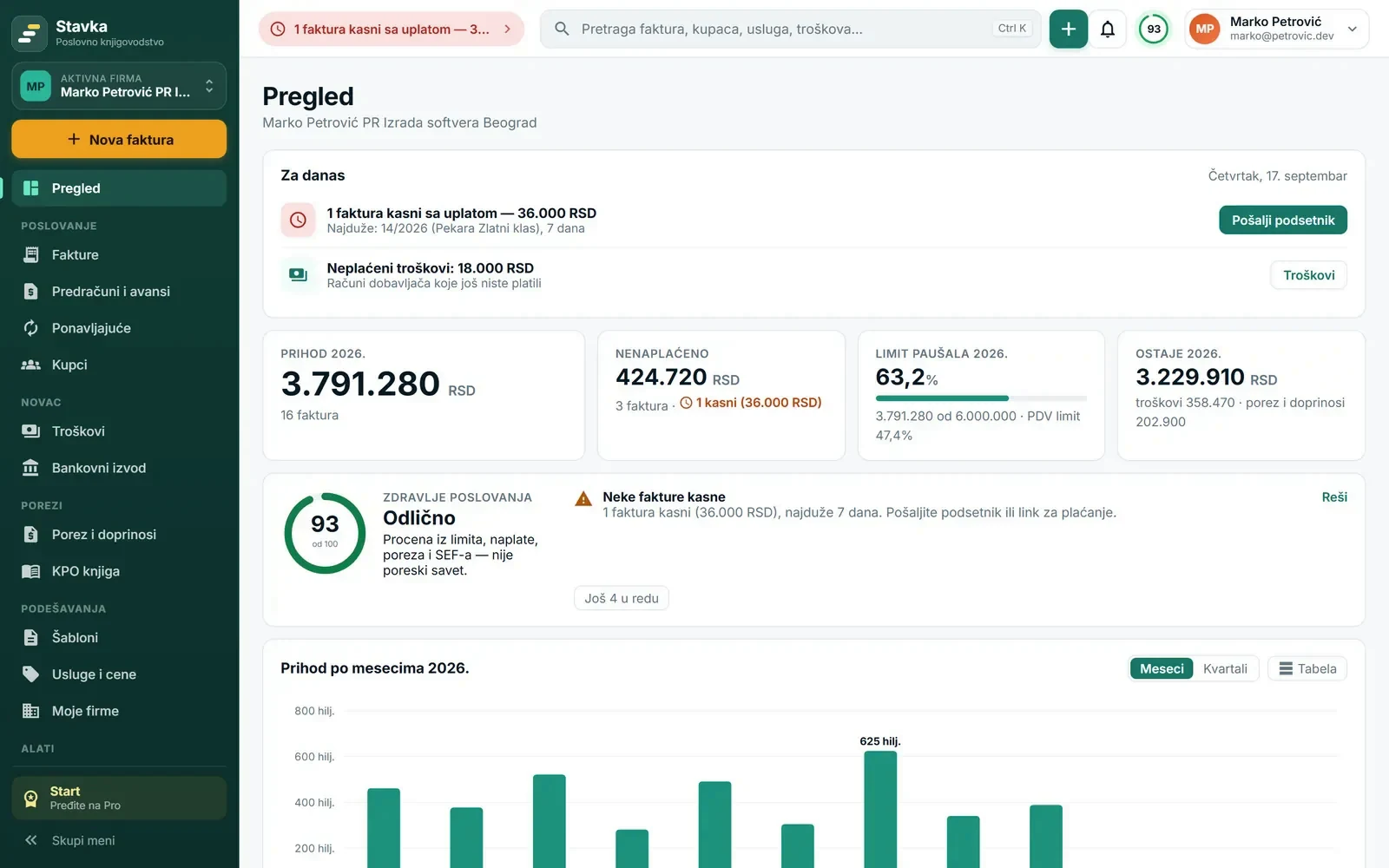Click the search magnifier icon
Viewport: 1389px width, 868px height.
point(562,29)
